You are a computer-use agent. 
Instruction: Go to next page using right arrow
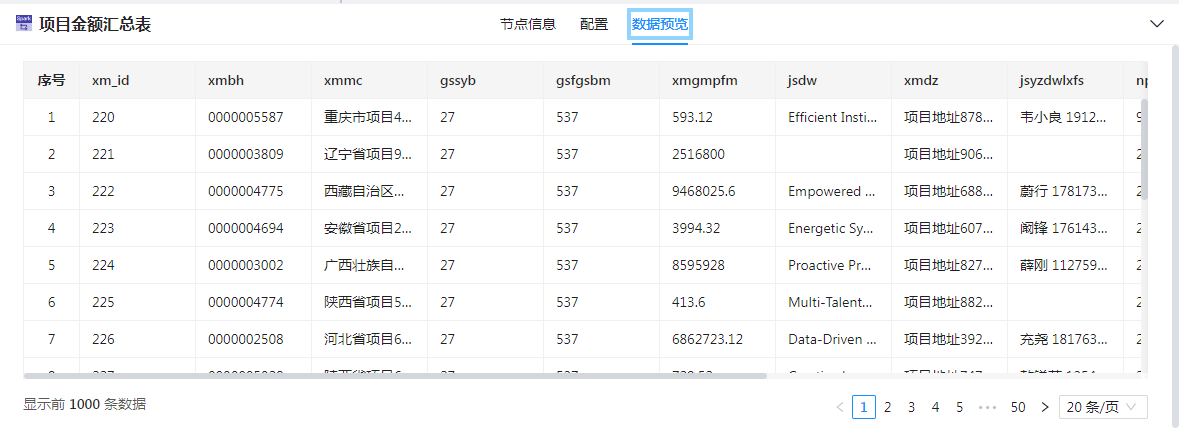[x=1045, y=407]
